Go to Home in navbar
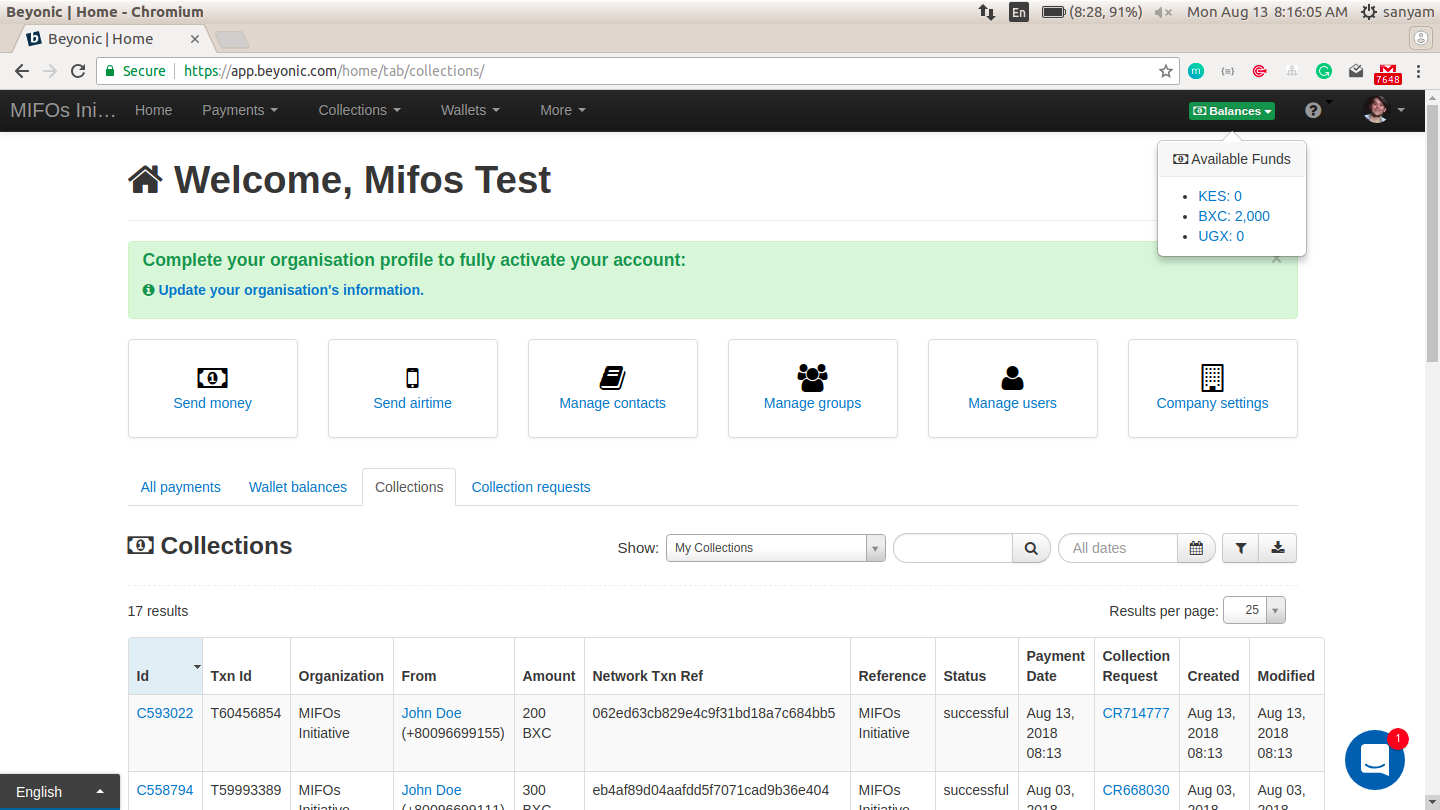1440x810 pixels. pos(154,110)
